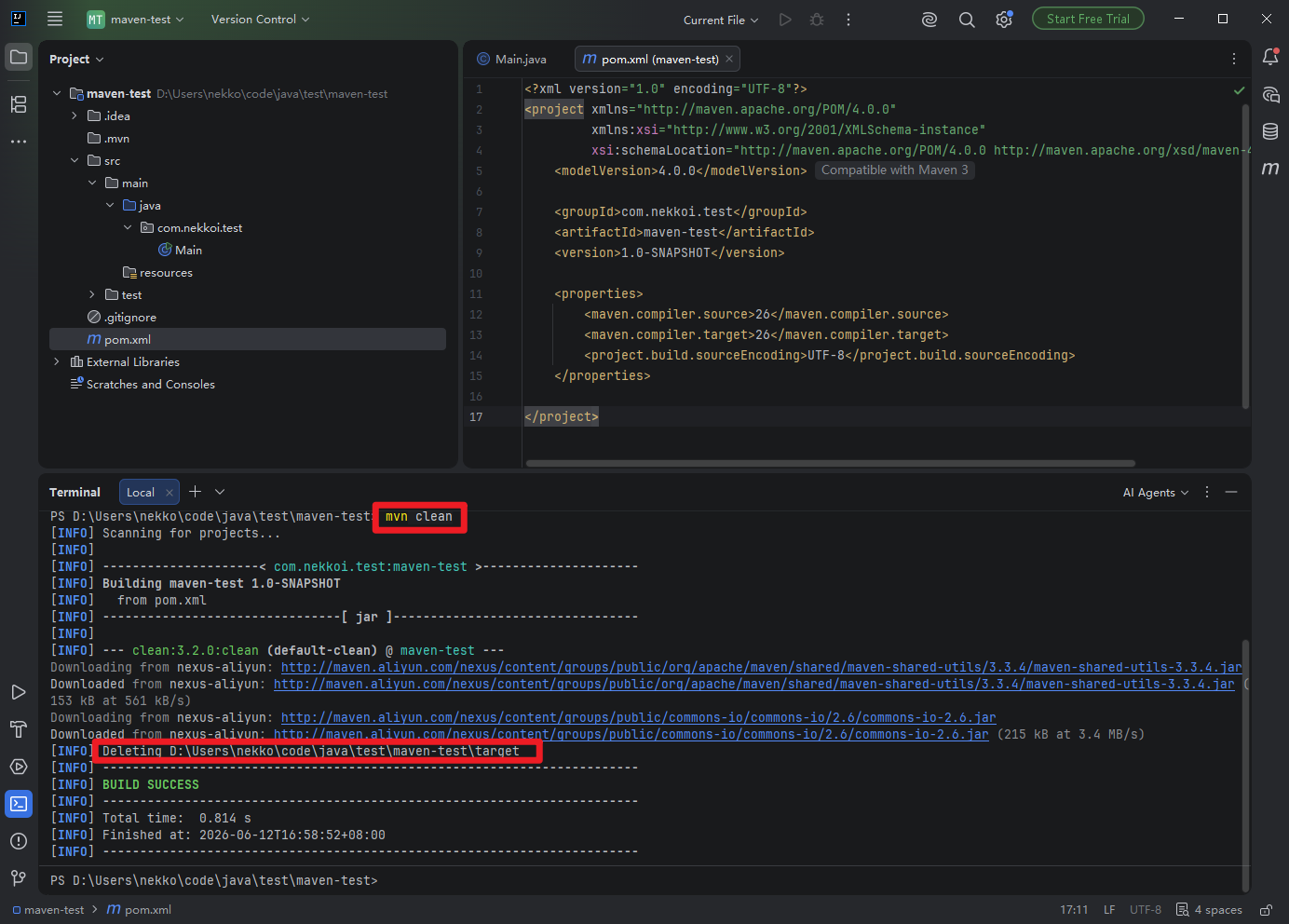Open AI Agents dropdown
The width and height of the screenshot is (1289, 924).
coord(1156,492)
